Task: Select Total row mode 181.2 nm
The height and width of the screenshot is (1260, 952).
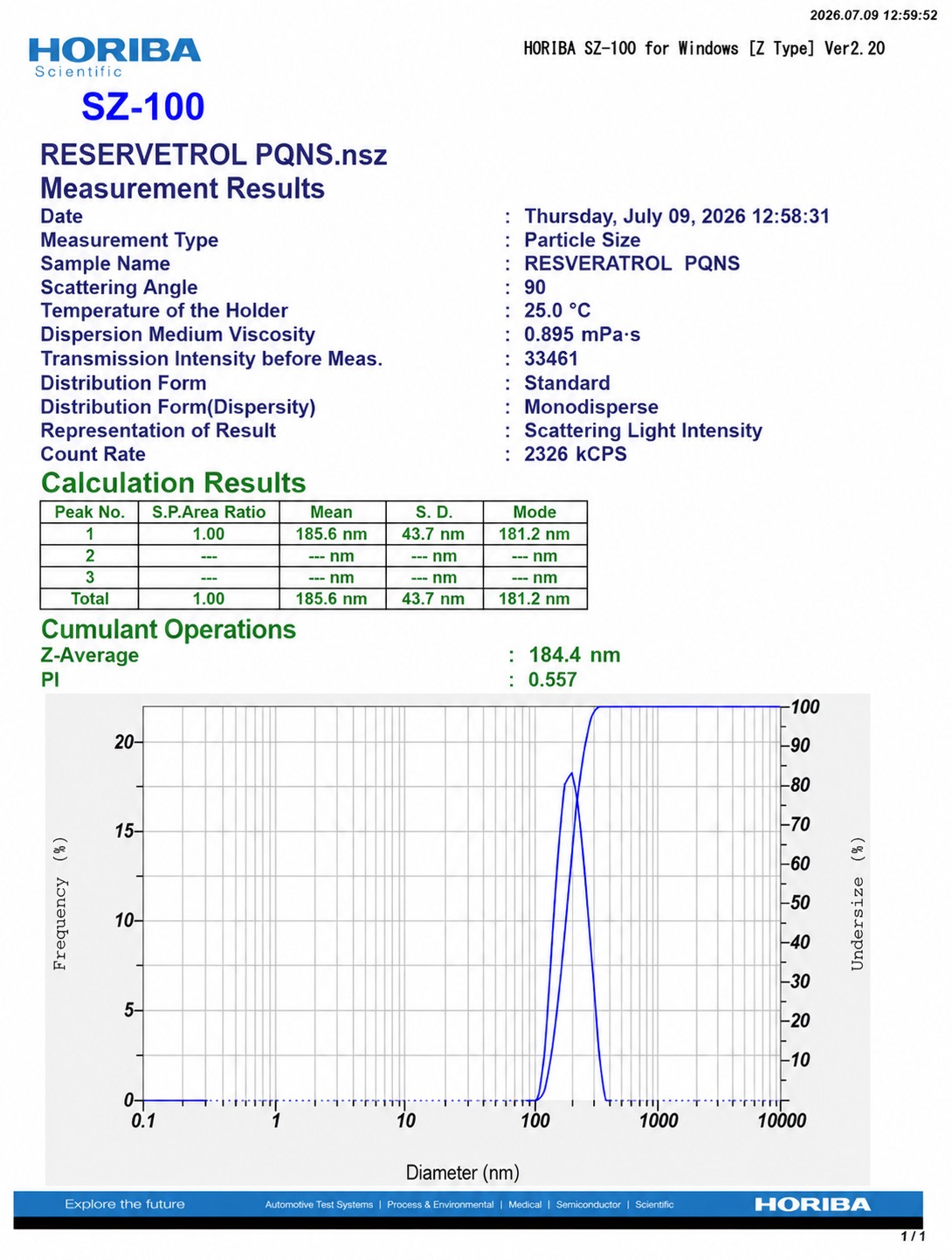Action: click(x=535, y=599)
